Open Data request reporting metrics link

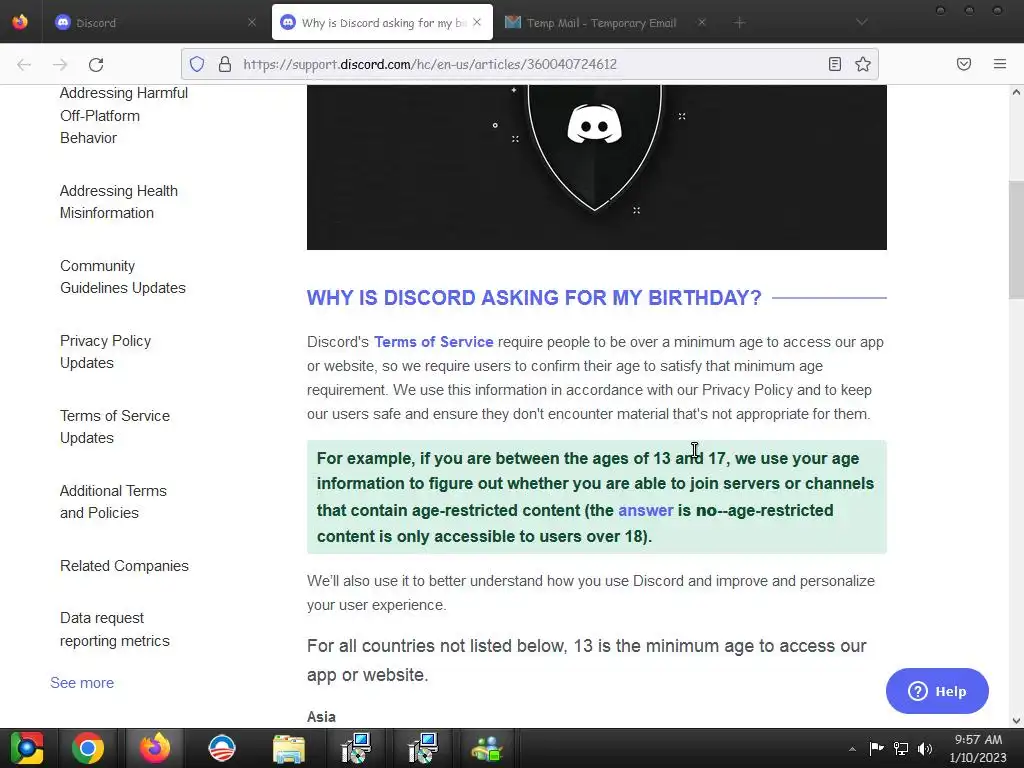[x=114, y=630]
